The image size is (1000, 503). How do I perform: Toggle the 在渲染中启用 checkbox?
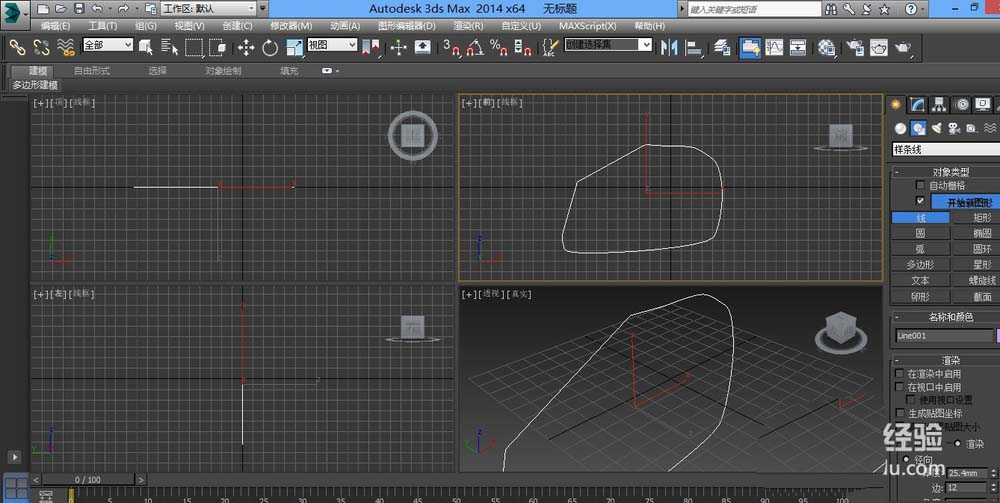(x=899, y=374)
